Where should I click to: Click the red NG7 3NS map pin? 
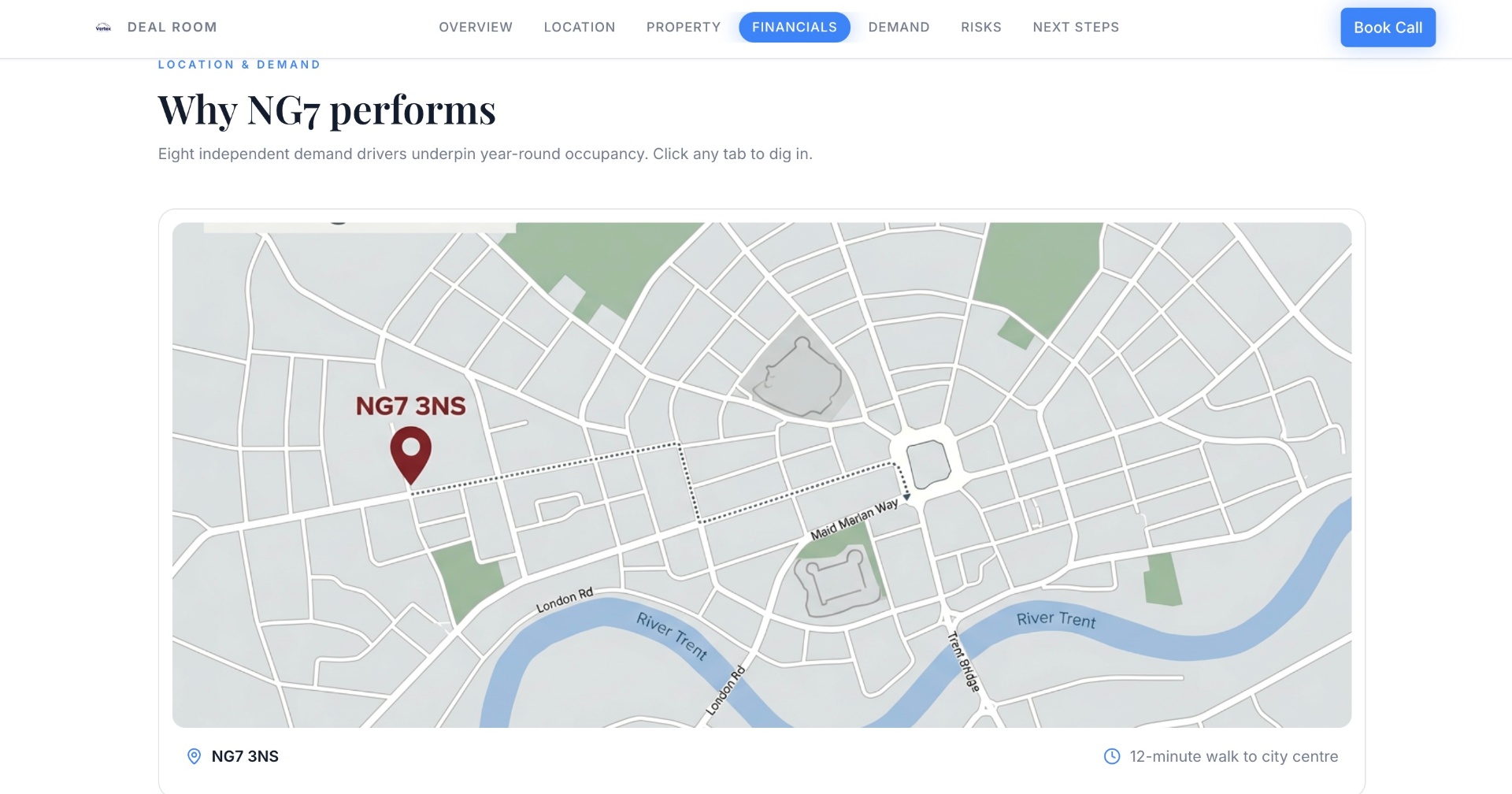tap(411, 455)
